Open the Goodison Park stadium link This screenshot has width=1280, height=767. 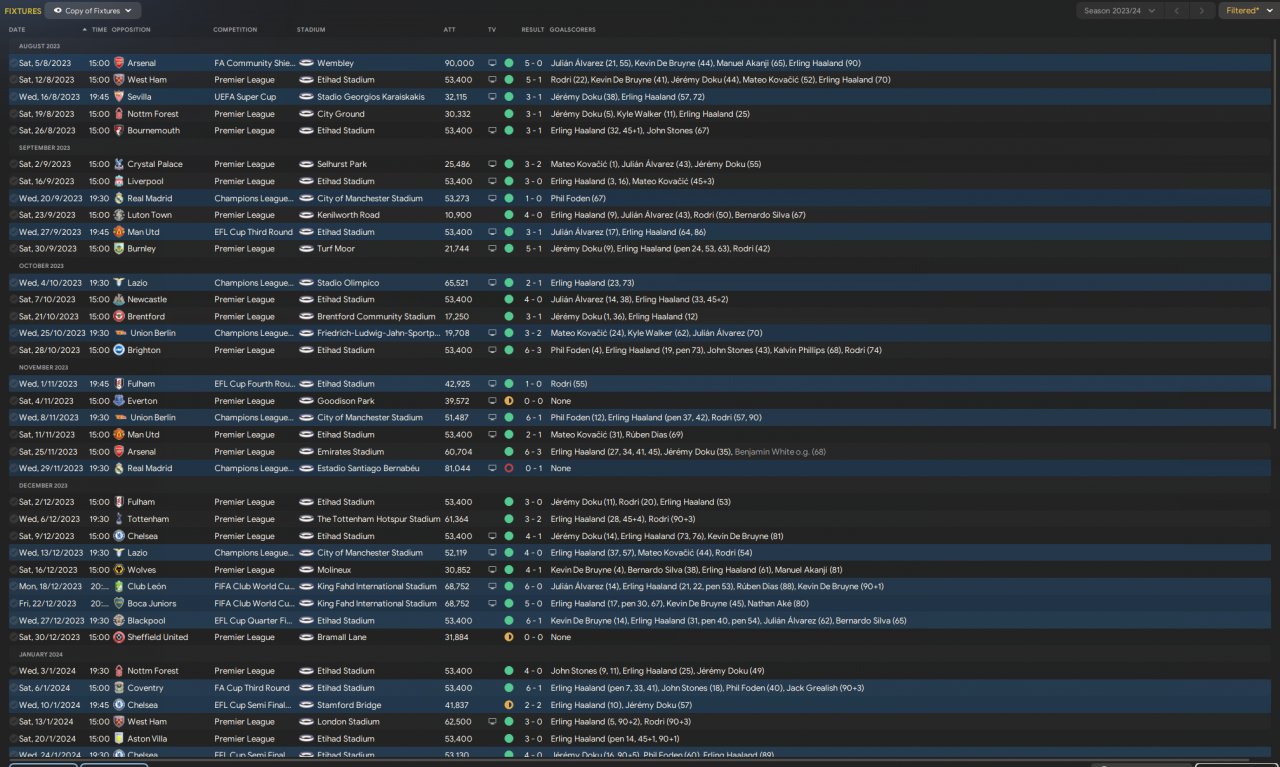point(344,401)
